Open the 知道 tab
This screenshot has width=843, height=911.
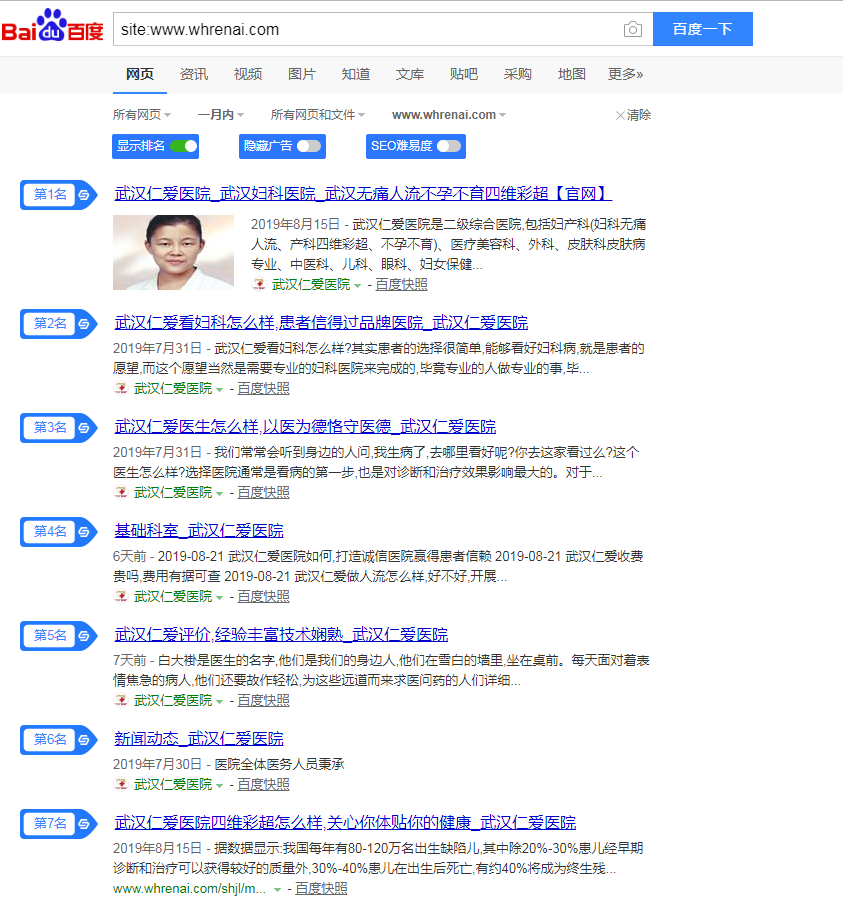click(x=356, y=74)
